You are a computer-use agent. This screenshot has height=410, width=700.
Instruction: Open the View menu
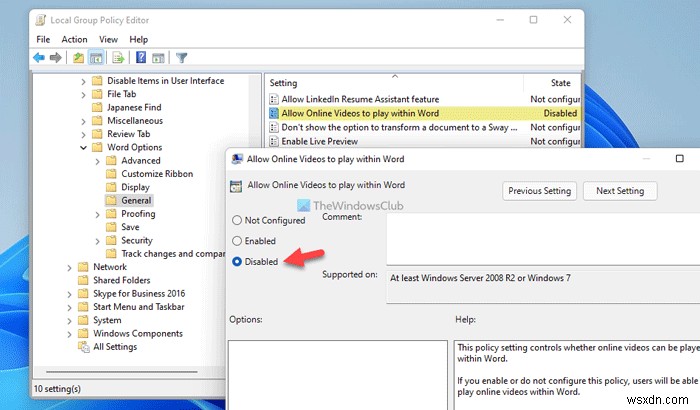click(108, 39)
